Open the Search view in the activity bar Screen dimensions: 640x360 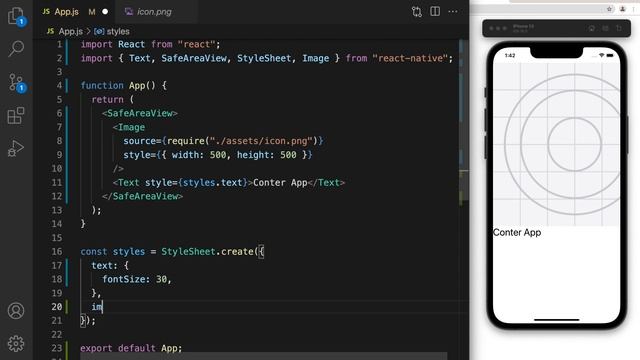click(x=16, y=49)
